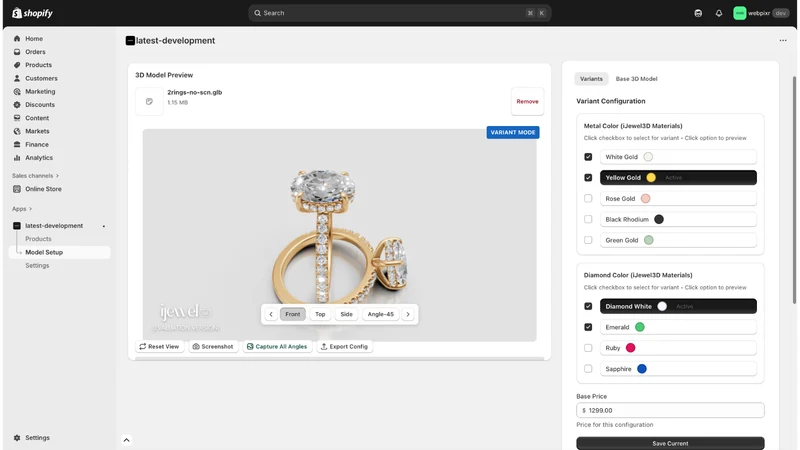
Task: Open the Marketing target icon
Action: click(17, 91)
